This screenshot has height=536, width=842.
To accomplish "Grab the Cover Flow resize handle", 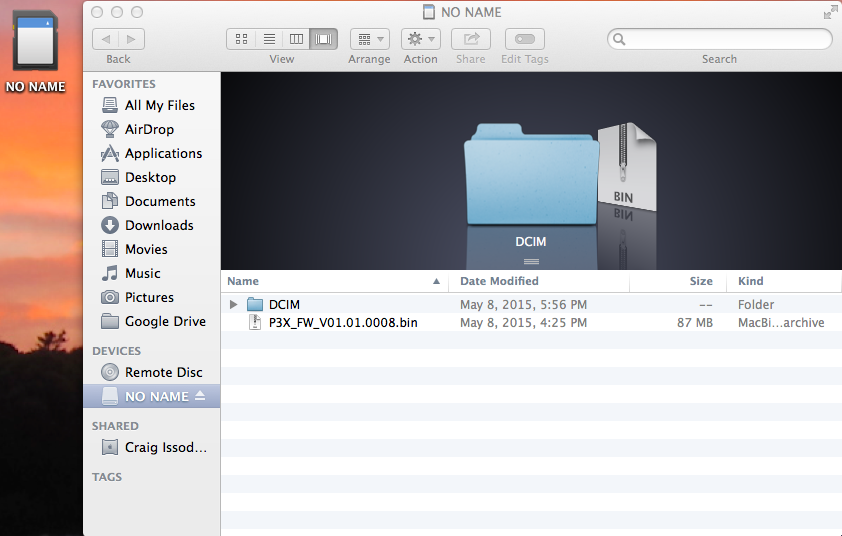I will pos(531,262).
